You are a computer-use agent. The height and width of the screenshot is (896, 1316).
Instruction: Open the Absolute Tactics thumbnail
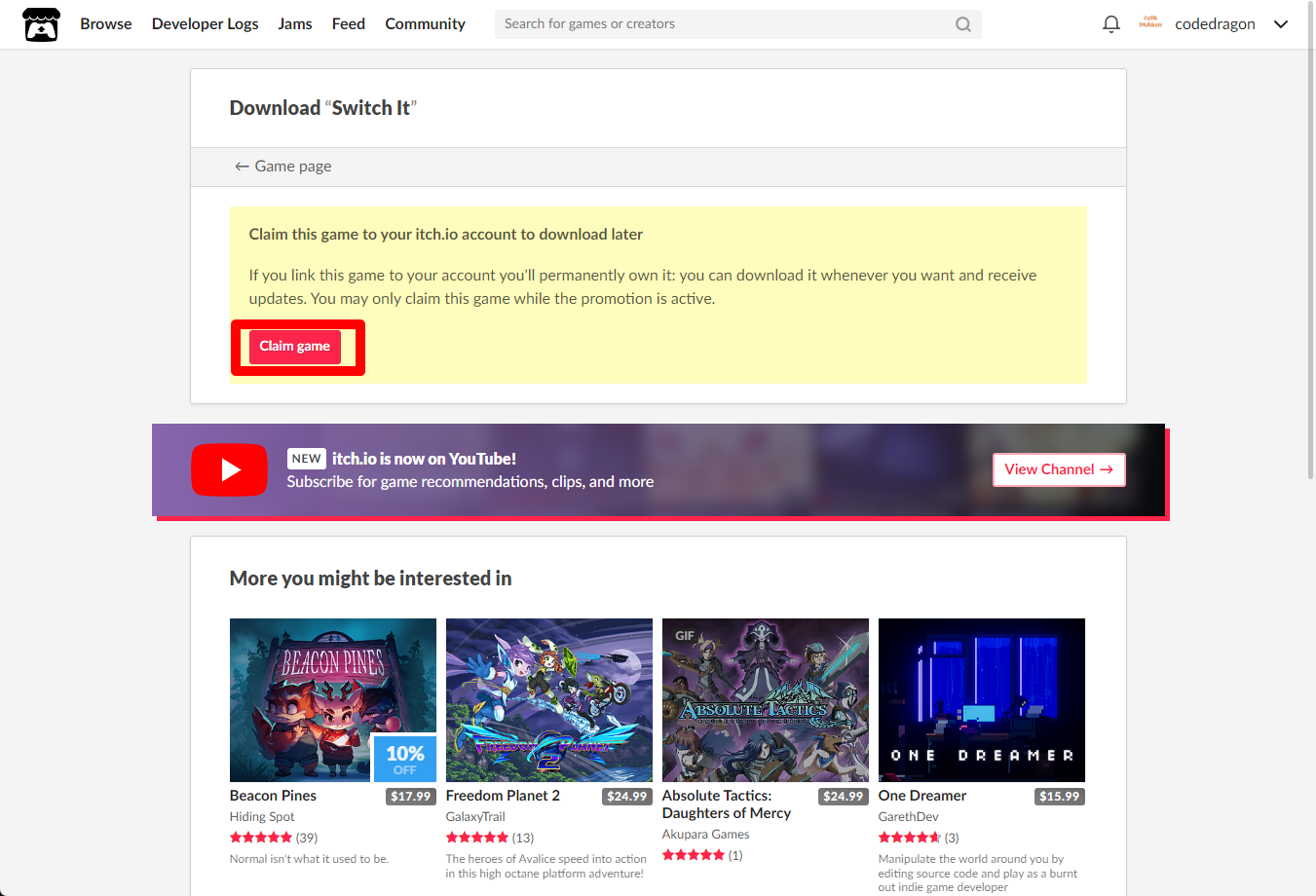coord(766,700)
